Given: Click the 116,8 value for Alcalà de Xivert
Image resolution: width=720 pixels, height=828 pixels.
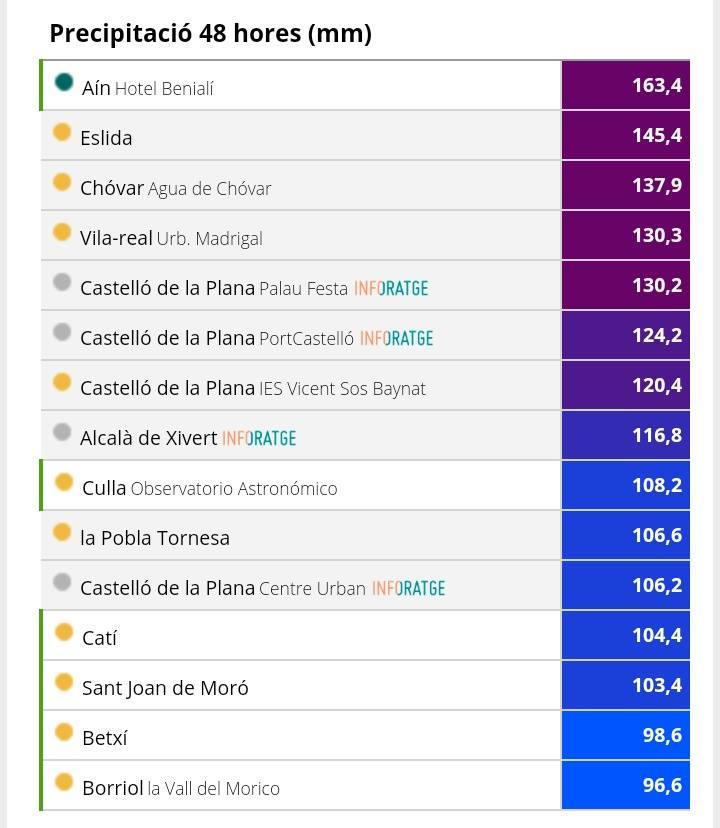Looking at the screenshot, I should tap(626, 435).
